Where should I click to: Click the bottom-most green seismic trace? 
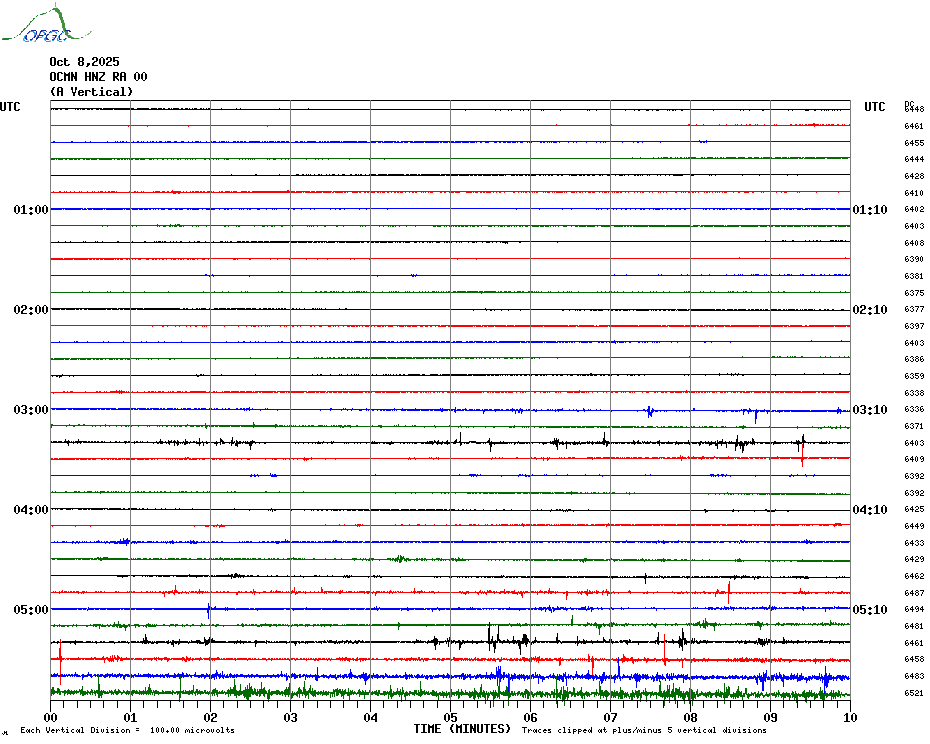point(450,692)
